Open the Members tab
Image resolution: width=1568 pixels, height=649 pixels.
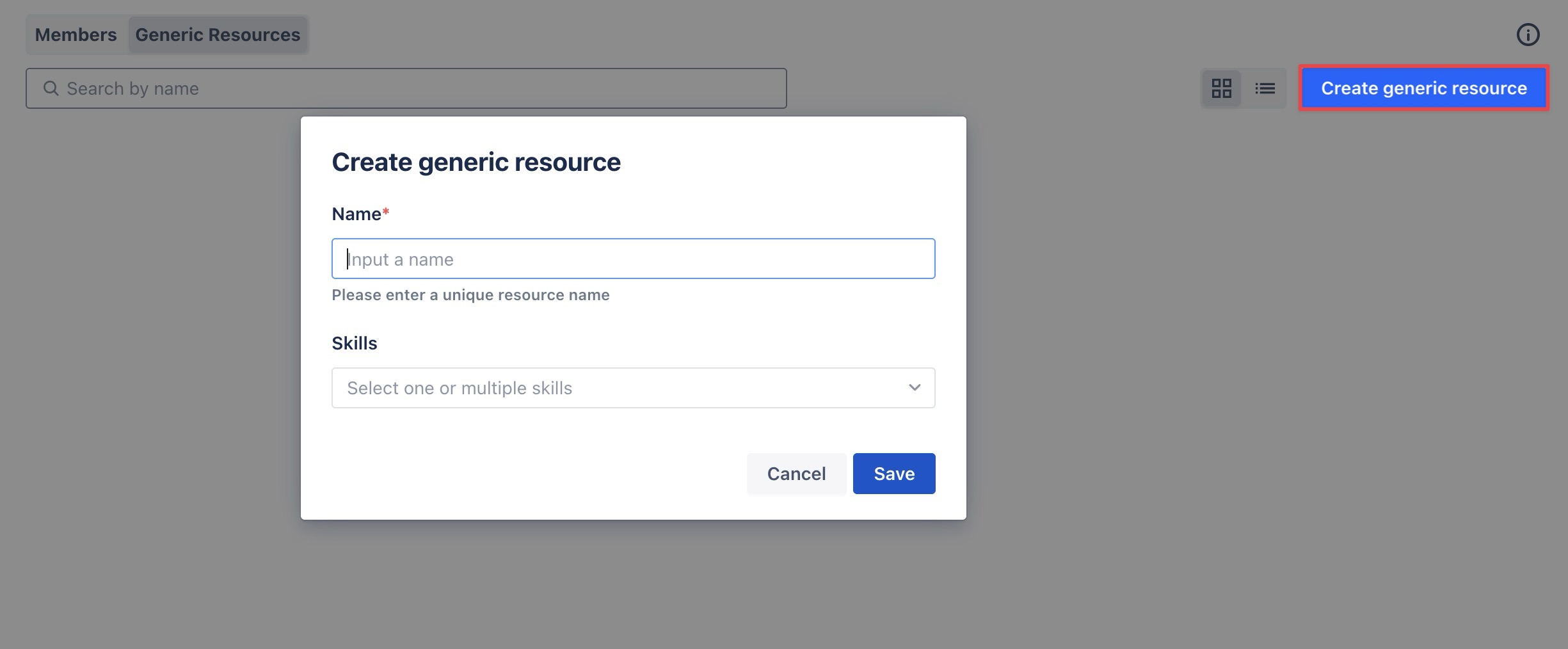[76, 35]
